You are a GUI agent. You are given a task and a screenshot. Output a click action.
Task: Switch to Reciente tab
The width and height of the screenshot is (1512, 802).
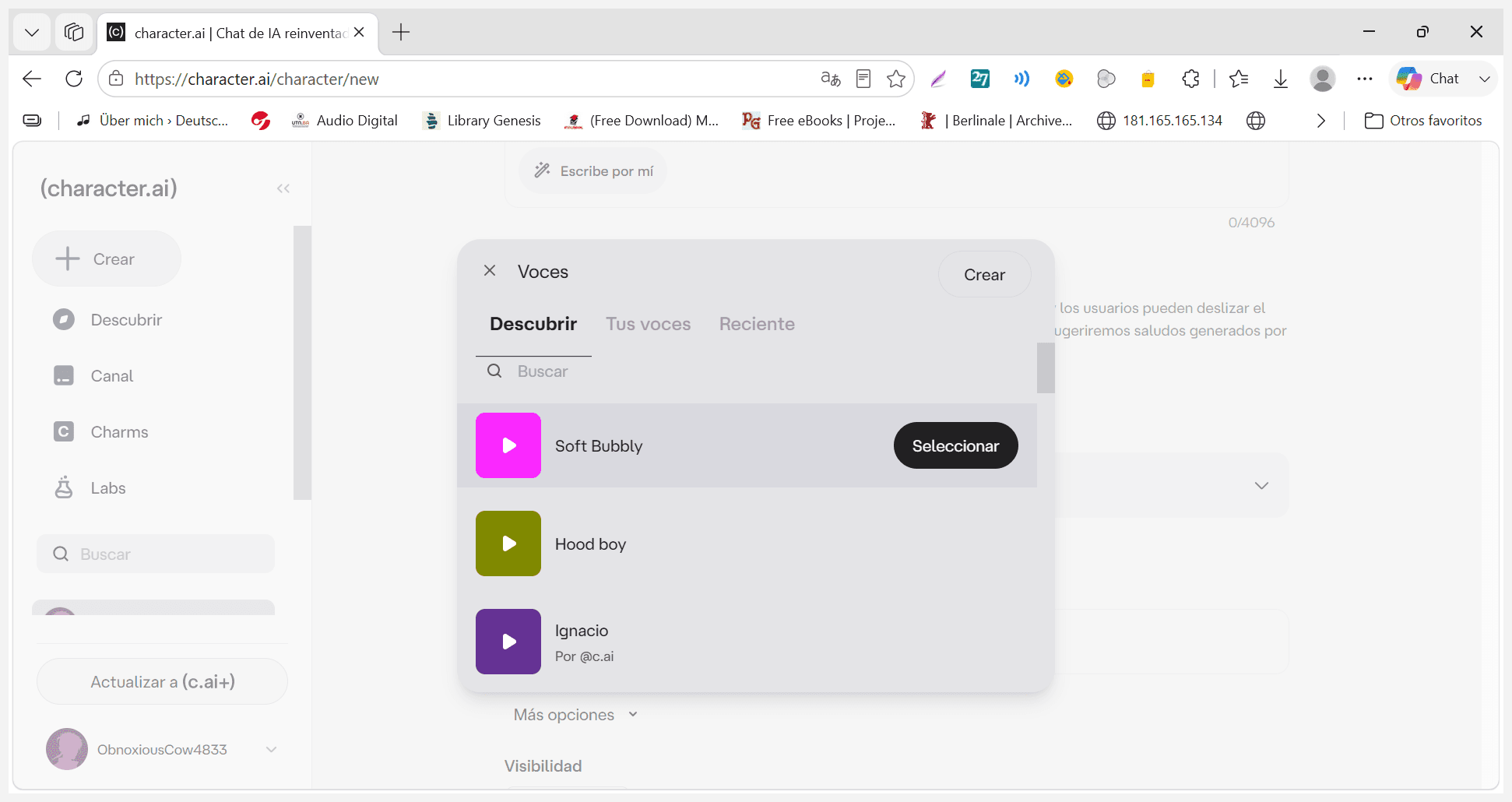(x=757, y=324)
